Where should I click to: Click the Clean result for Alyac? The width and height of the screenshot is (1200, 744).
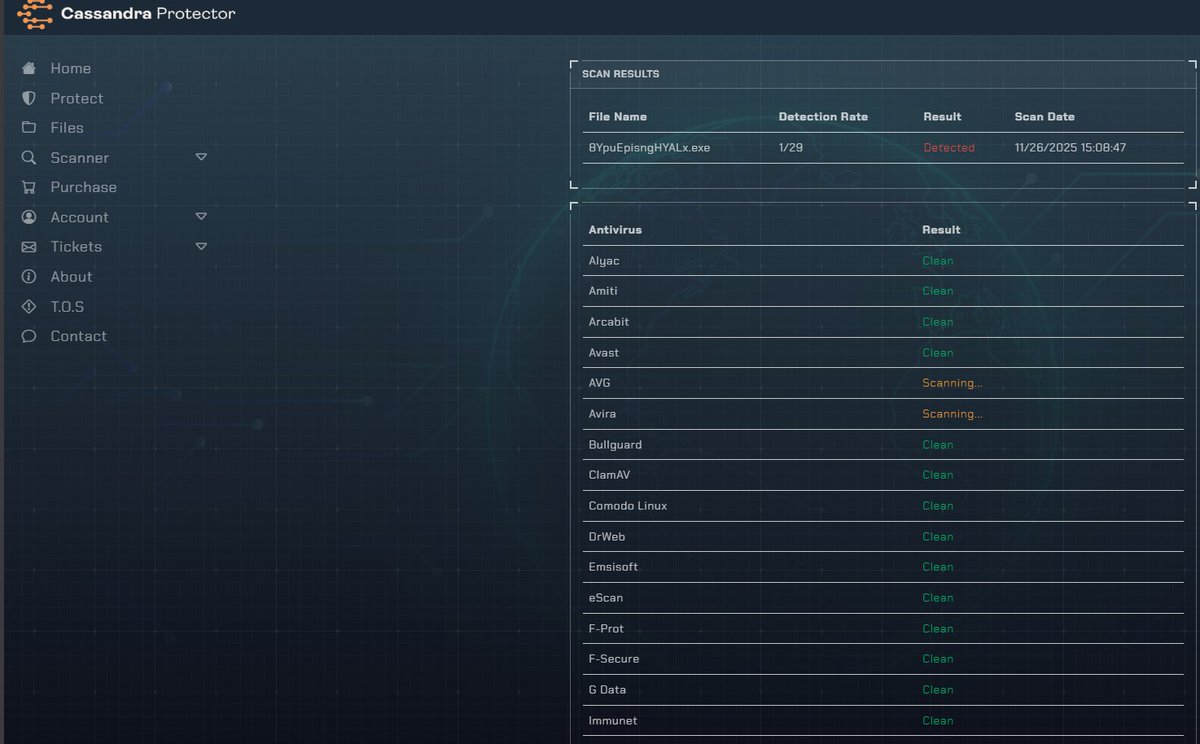[x=938, y=261]
